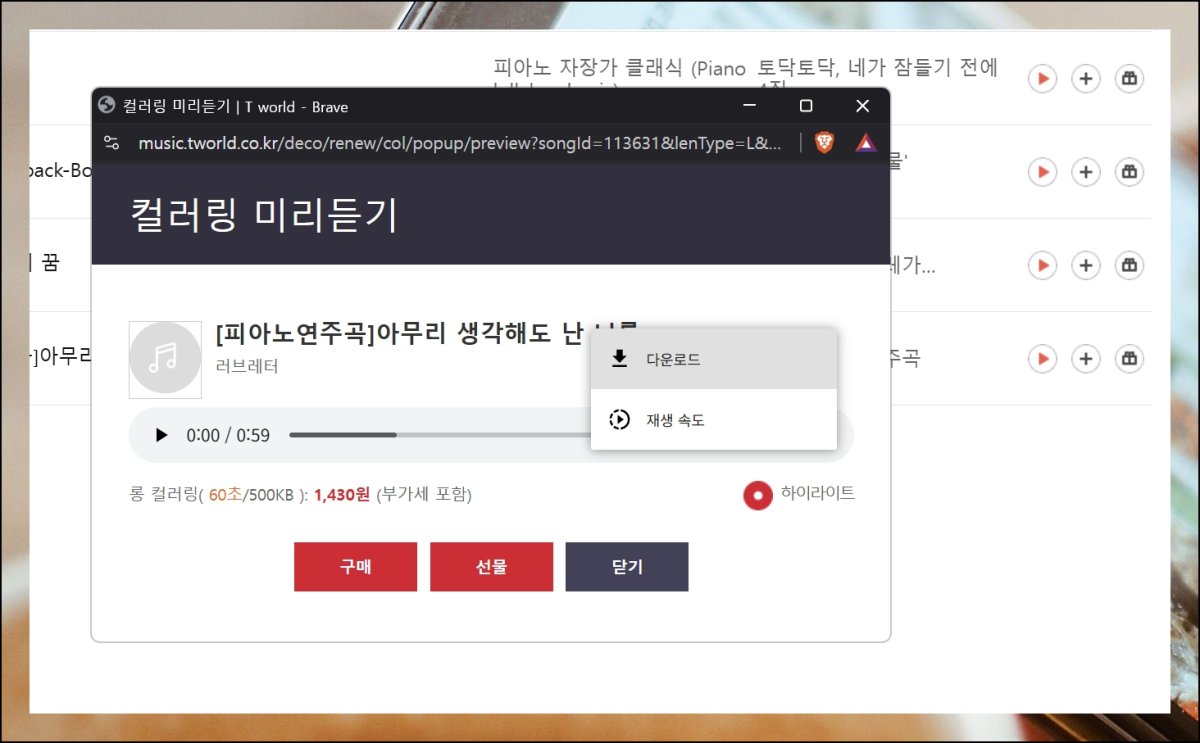Image resolution: width=1200 pixels, height=743 pixels.
Task: Choose 재생 속도 in the audio menu
Action: click(713, 420)
